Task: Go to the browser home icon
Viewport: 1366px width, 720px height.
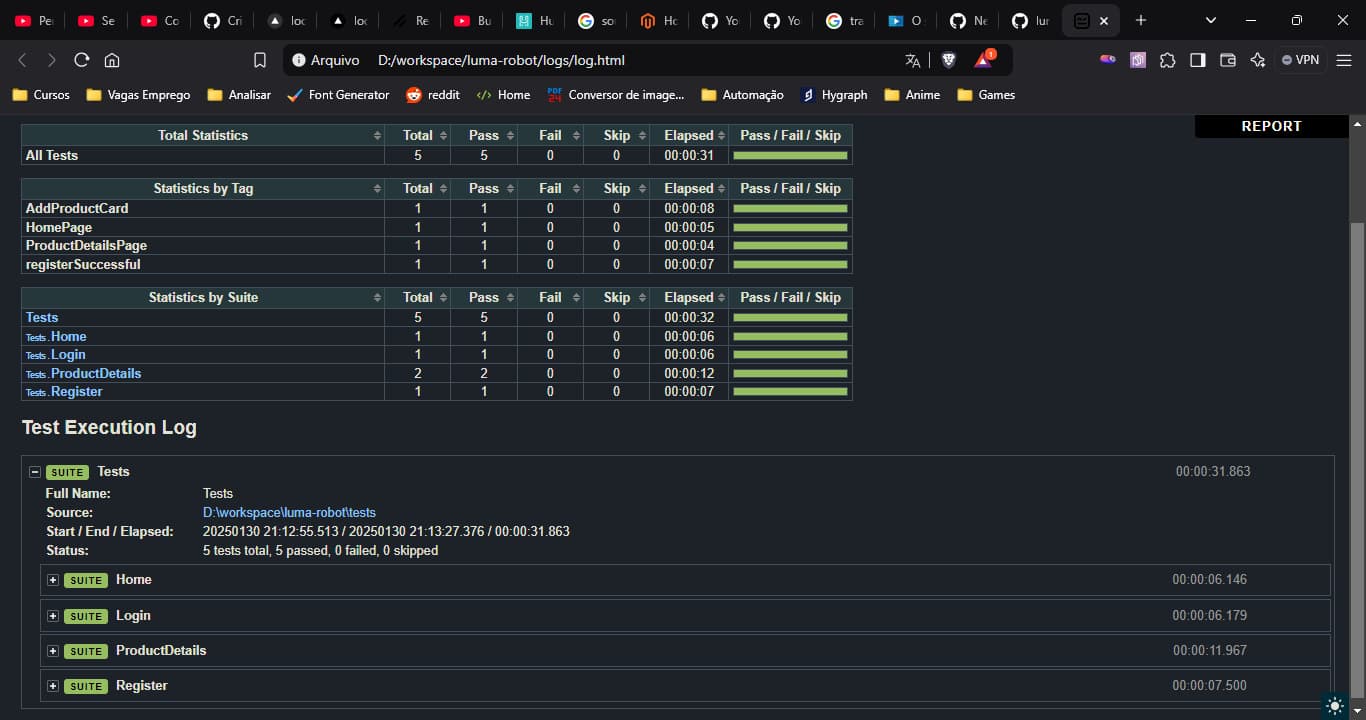Action: (x=112, y=60)
